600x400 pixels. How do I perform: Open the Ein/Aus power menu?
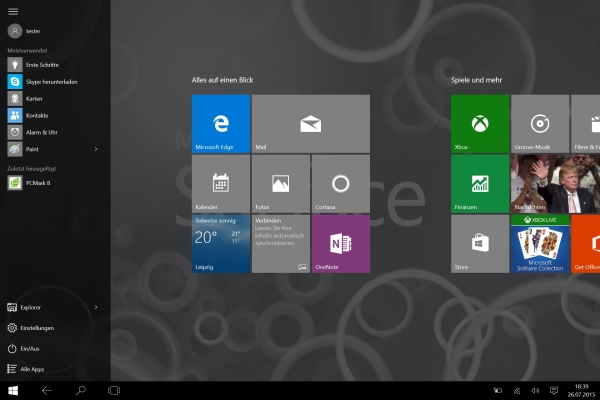coord(23,348)
